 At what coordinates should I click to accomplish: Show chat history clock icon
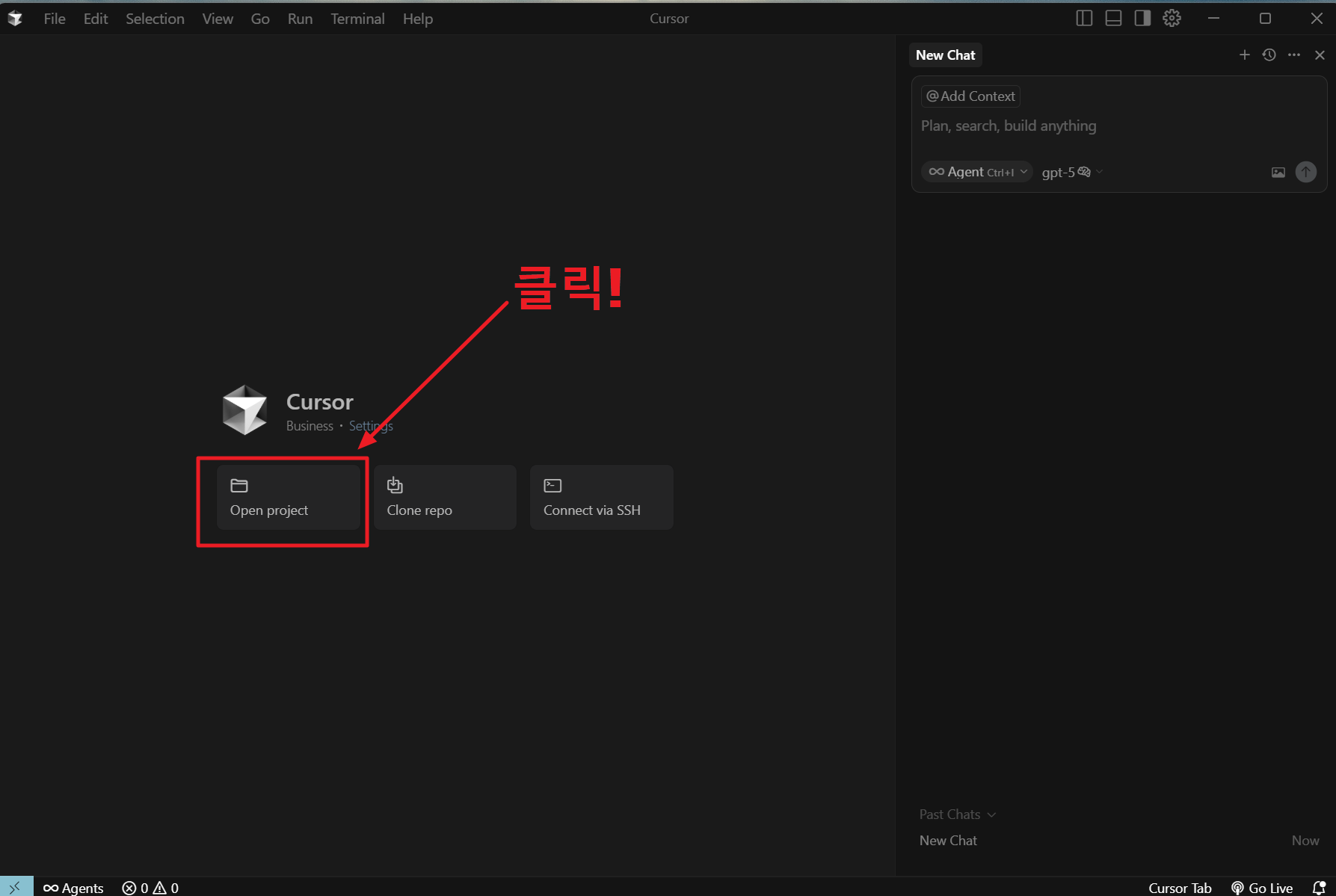coord(1269,55)
